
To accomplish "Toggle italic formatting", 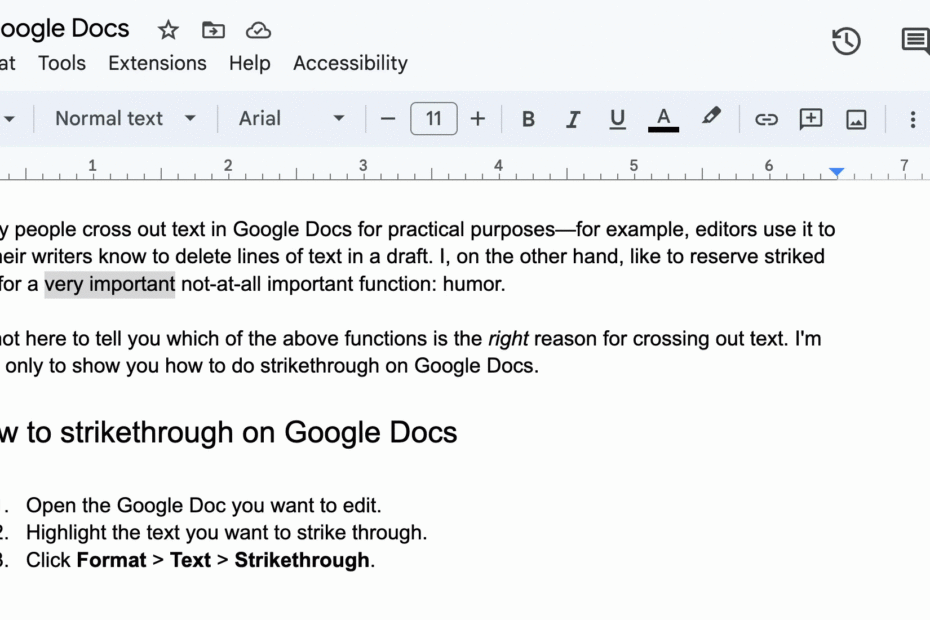I will (572, 119).
